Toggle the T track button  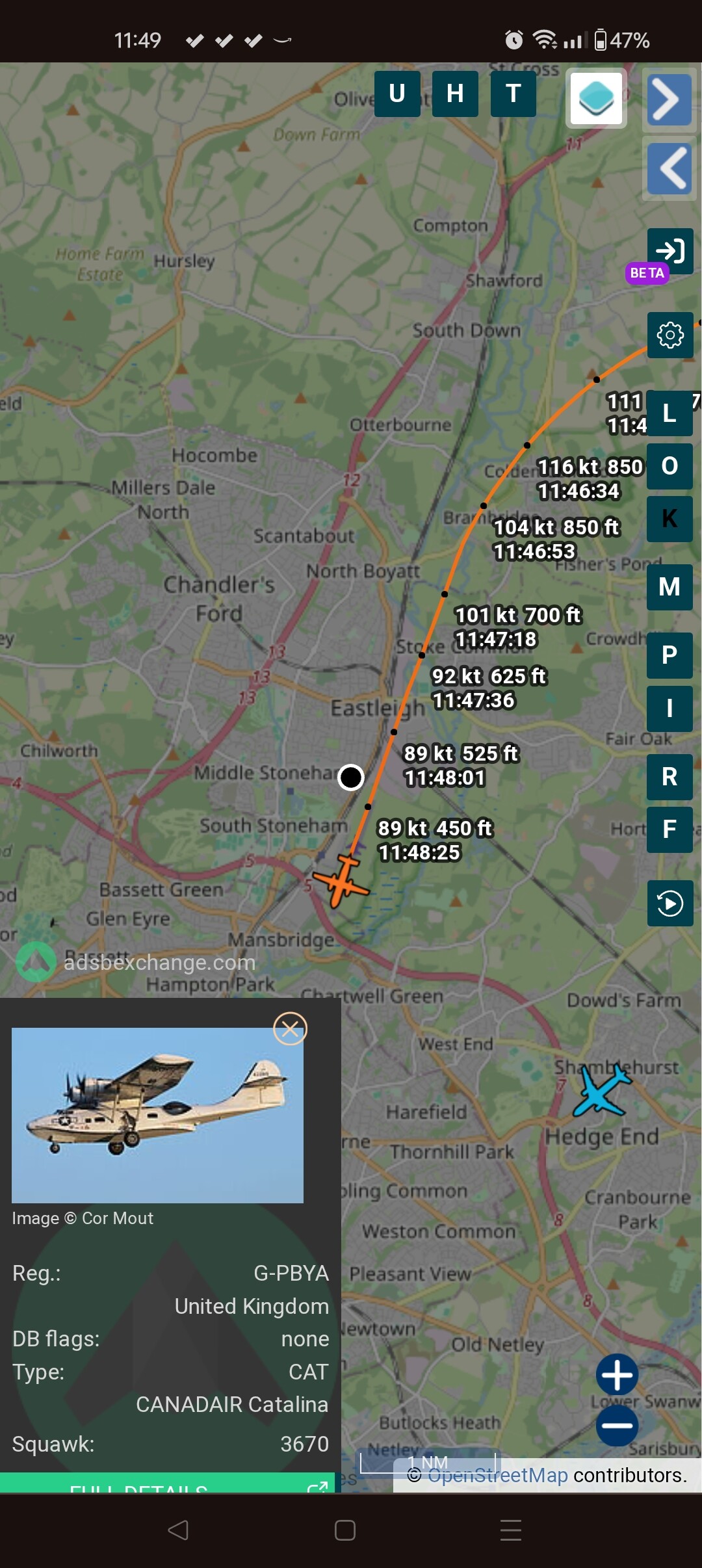pos(513,94)
